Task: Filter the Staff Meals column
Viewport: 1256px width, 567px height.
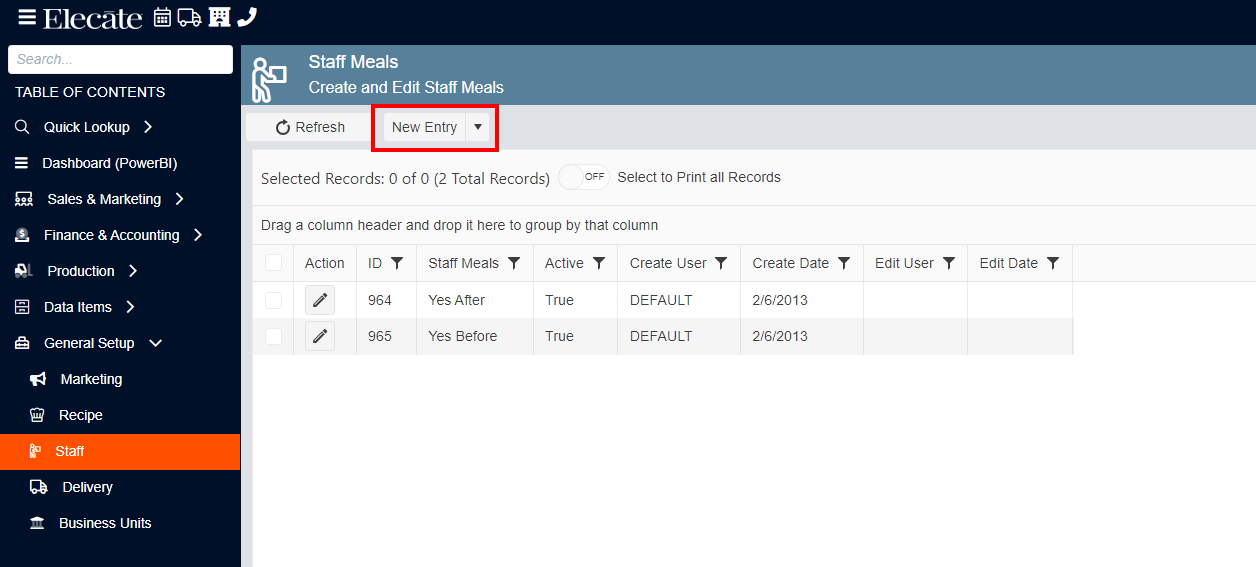Action: point(514,263)
